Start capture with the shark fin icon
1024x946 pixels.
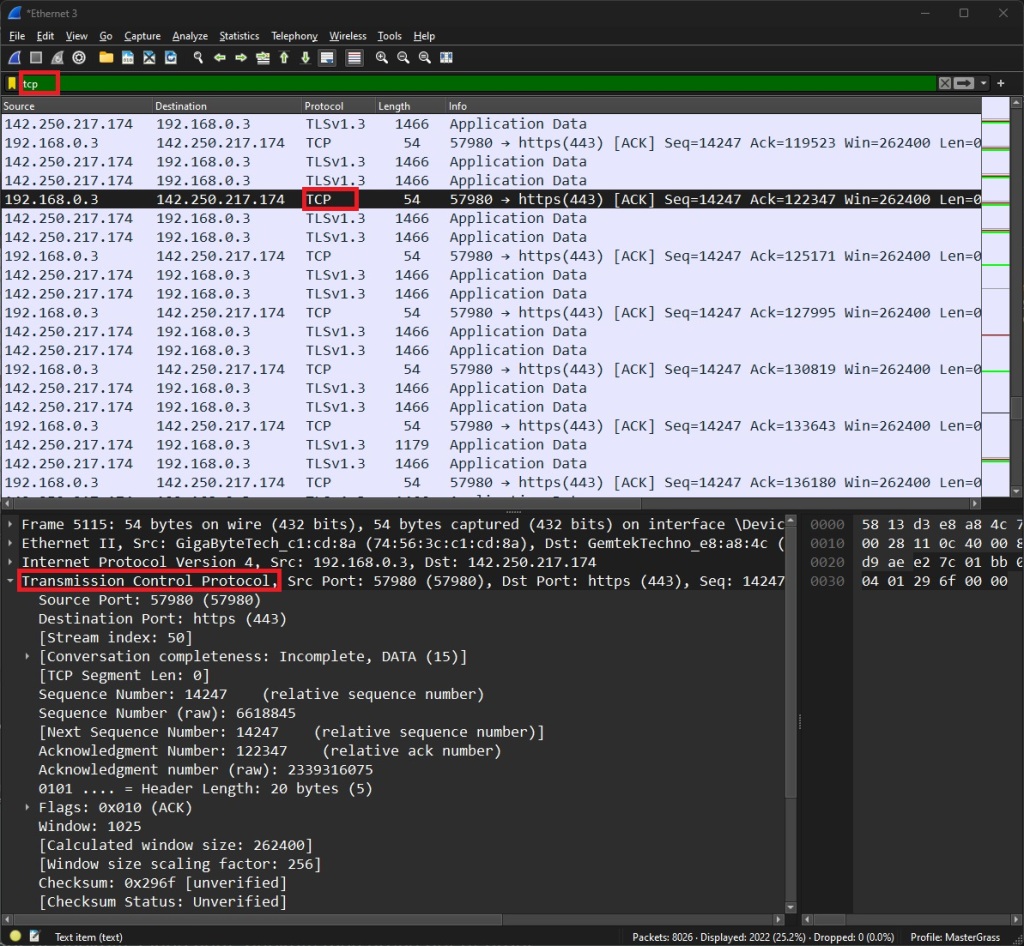(14, 58)
